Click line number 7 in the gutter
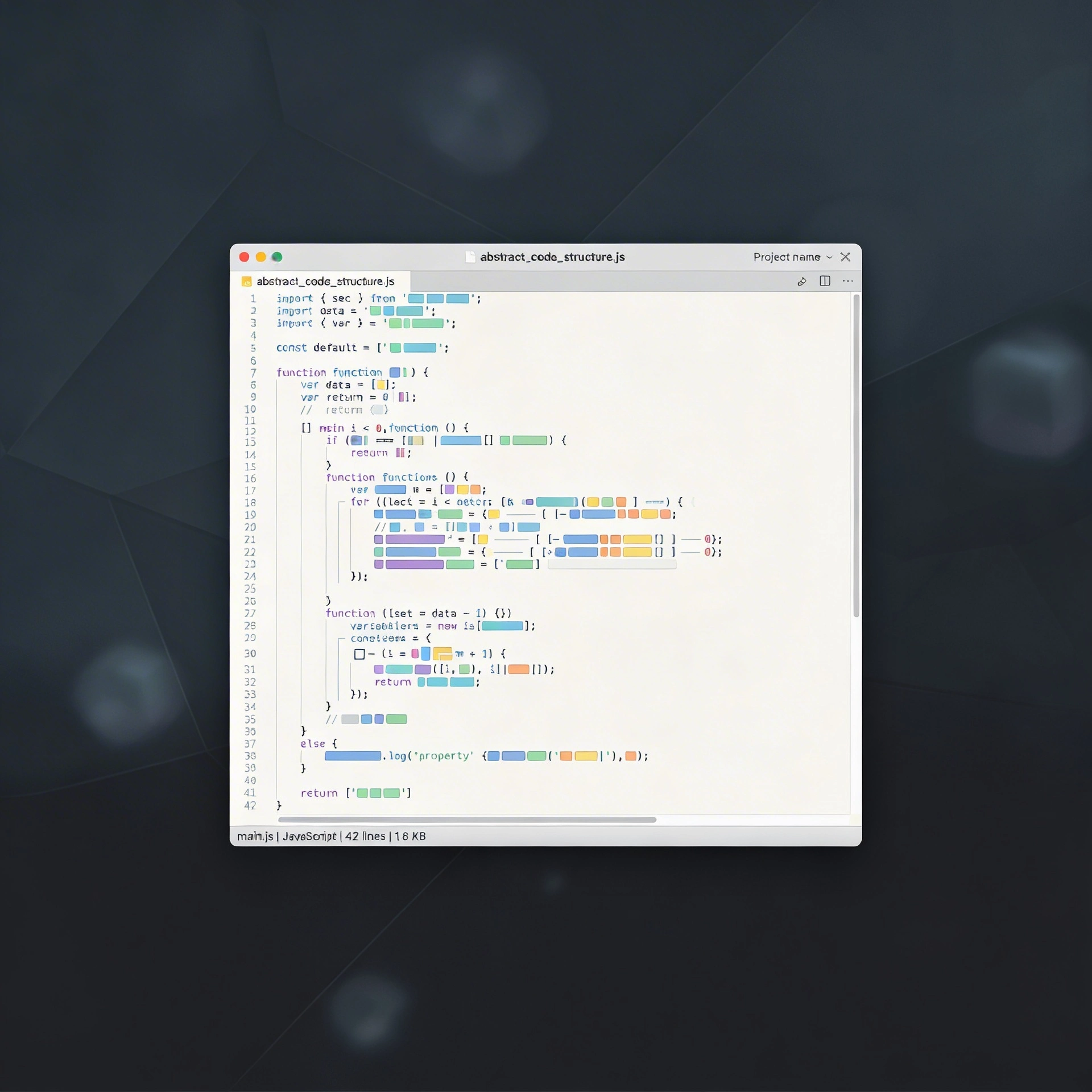Image resolution: width=1092 pixels, height=1092 pixels. point(253,373)
